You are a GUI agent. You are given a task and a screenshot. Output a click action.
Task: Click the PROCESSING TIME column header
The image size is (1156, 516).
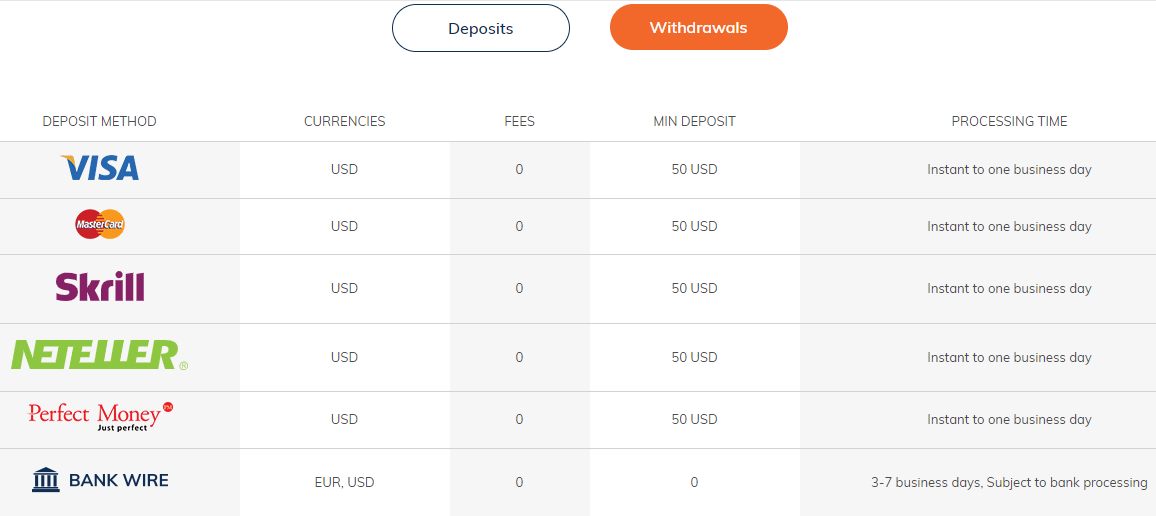[1009, 122]
